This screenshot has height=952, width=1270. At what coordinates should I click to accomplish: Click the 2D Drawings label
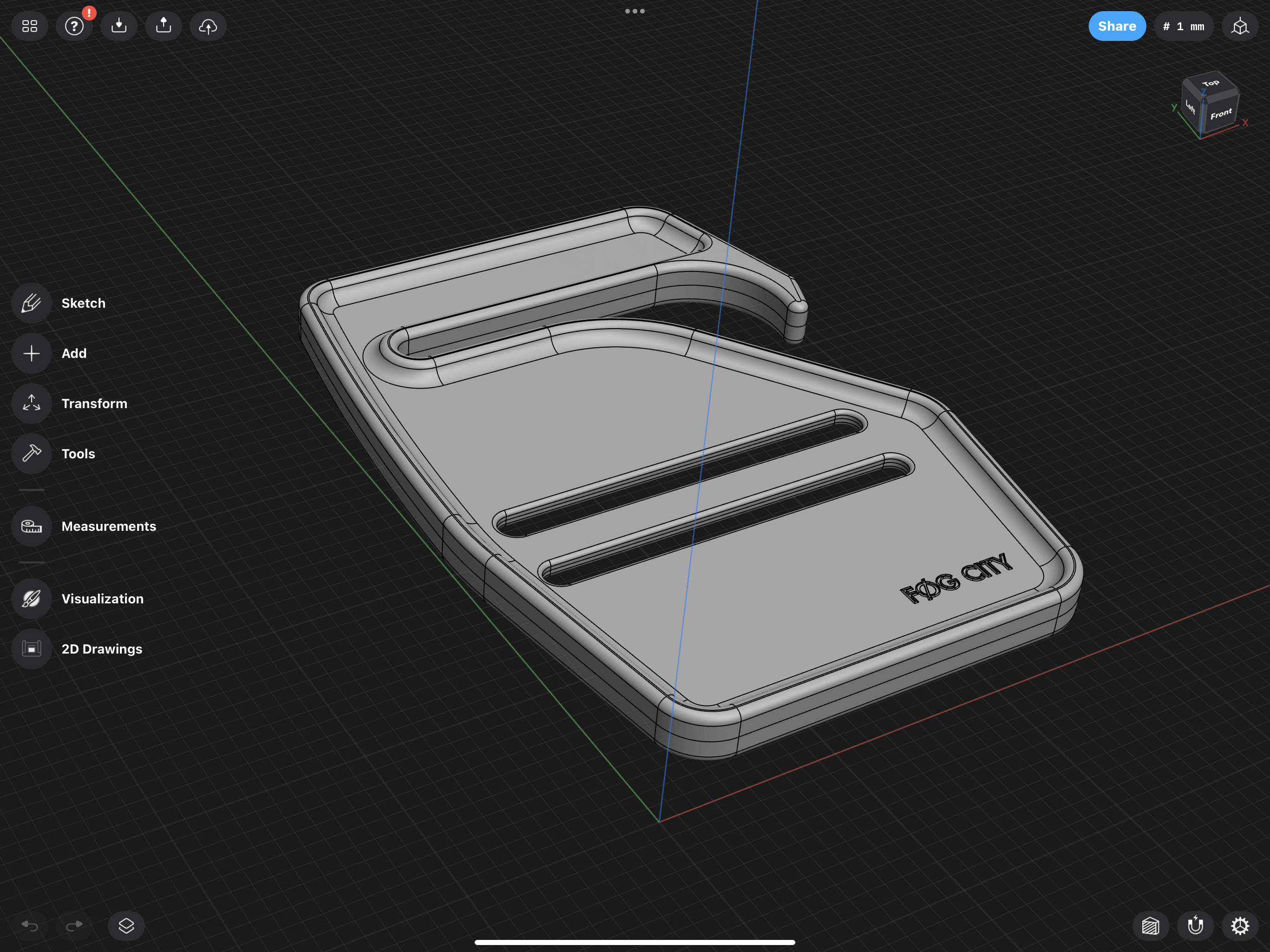click(102, 649)
